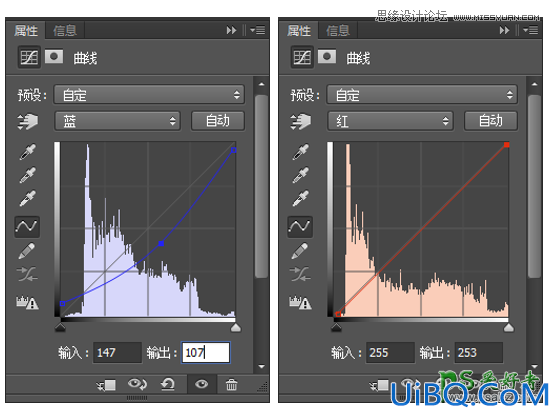Open right panel flyout menu

[x=531, y=31]
